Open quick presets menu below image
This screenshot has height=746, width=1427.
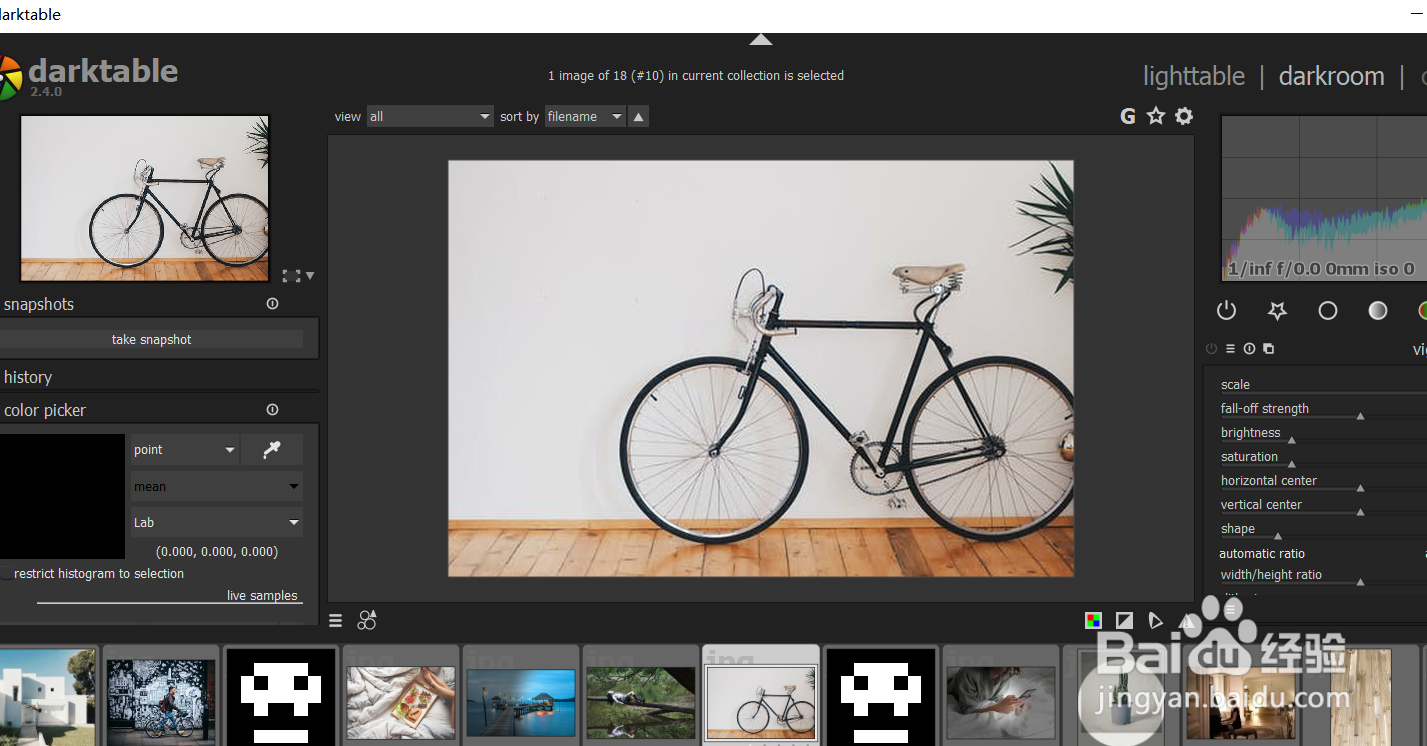coord(336,621)
